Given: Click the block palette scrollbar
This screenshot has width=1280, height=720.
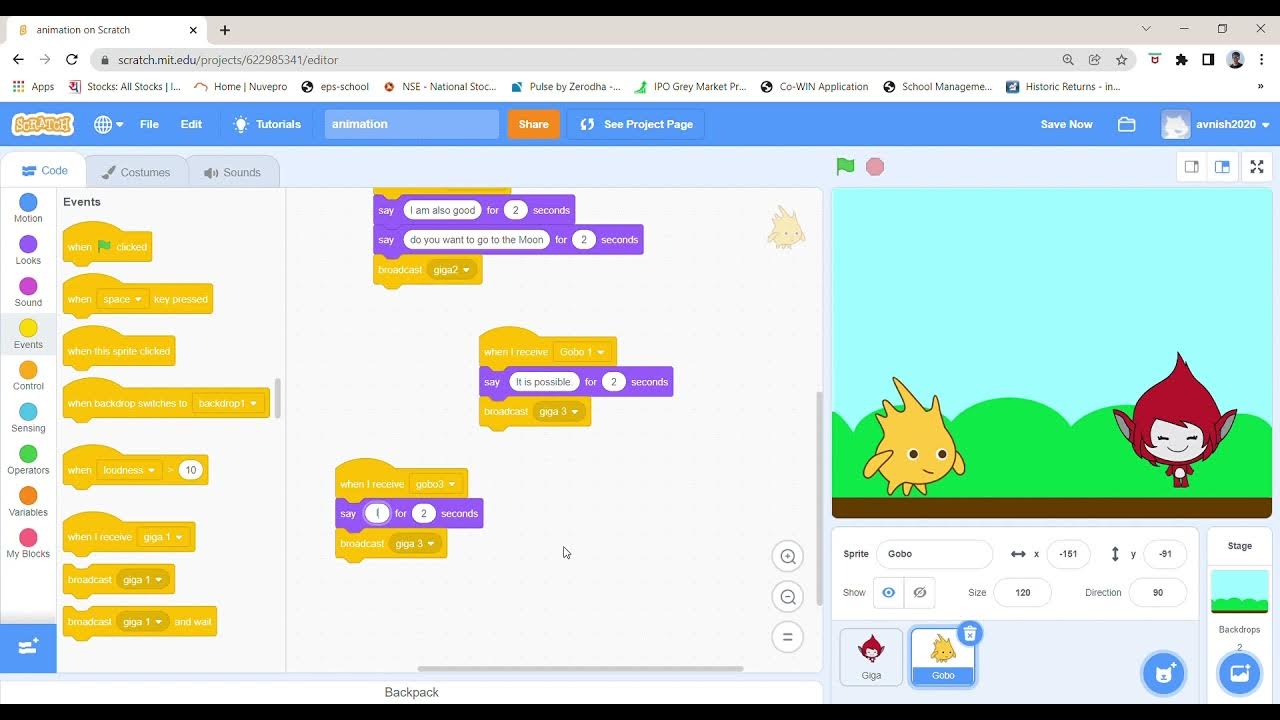Looking at the screenshot, I should coord(279,398).
